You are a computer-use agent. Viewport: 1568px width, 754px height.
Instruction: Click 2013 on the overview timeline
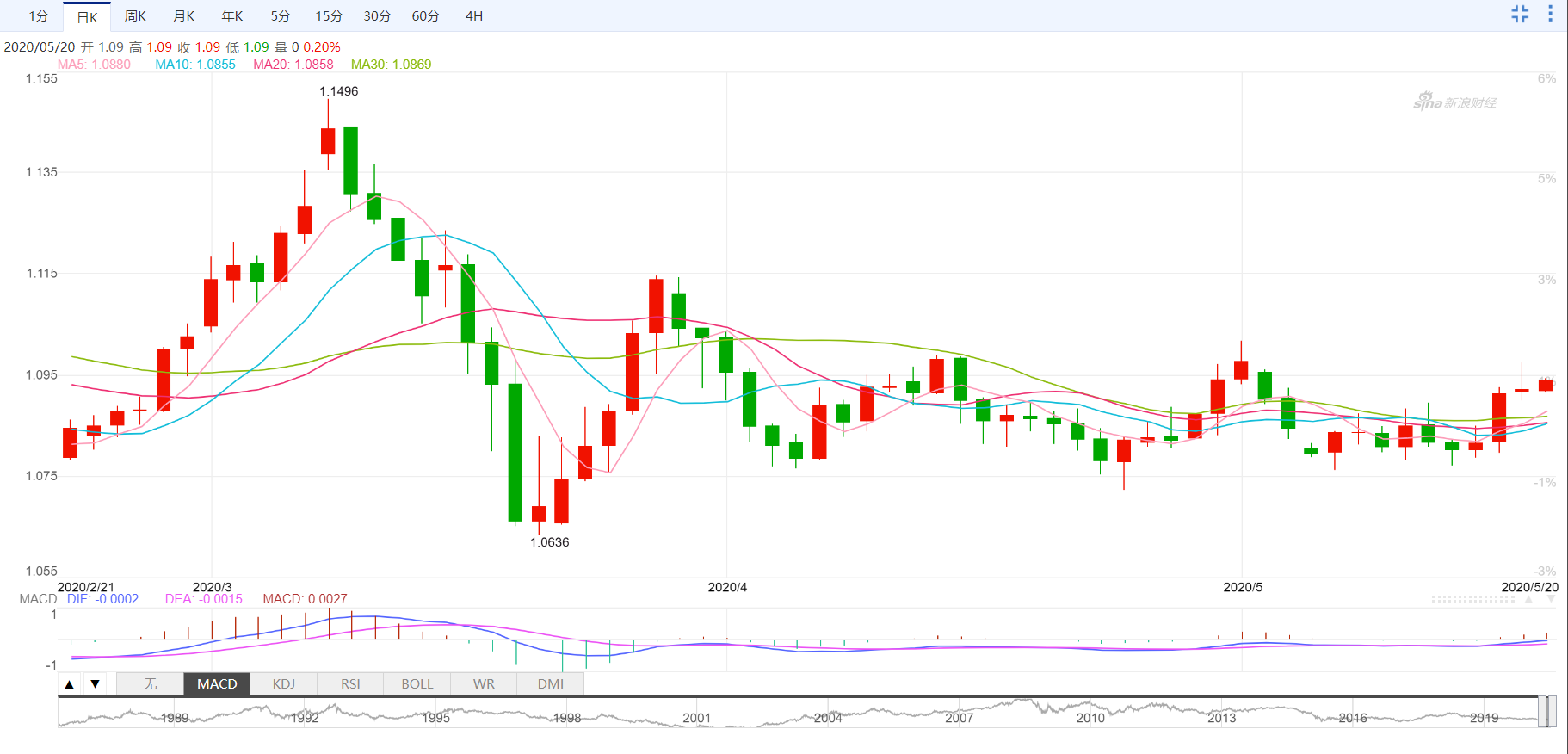click(x=1221, y=718)
